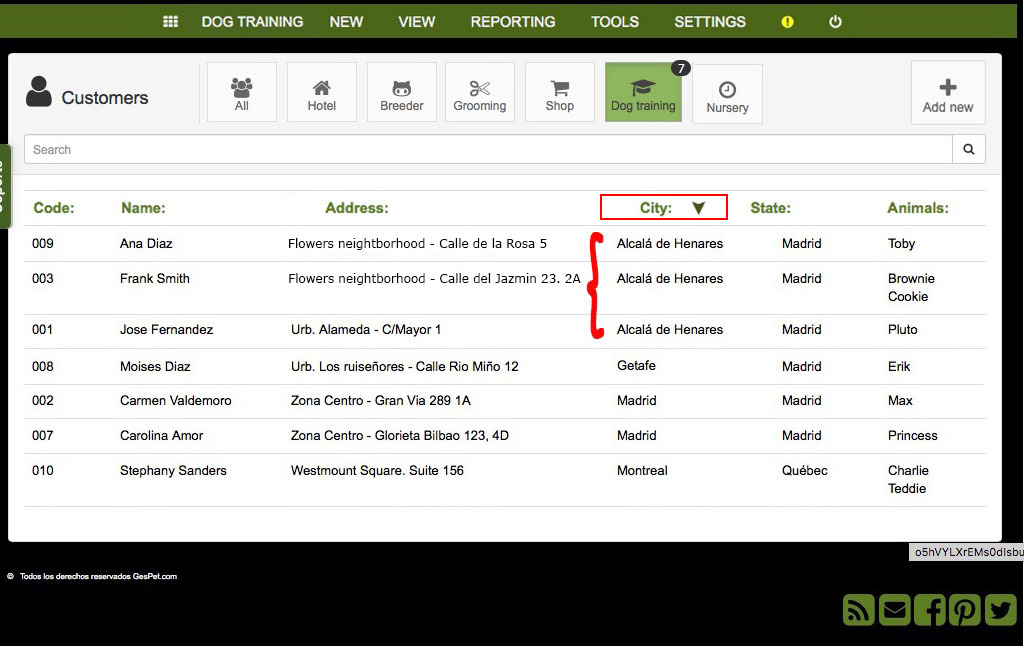The width and height of the screenshot is (1024, 646).
Task: Click address Urb. Alameda - C/Mayor 1
Action: click(x=366, y=329)
